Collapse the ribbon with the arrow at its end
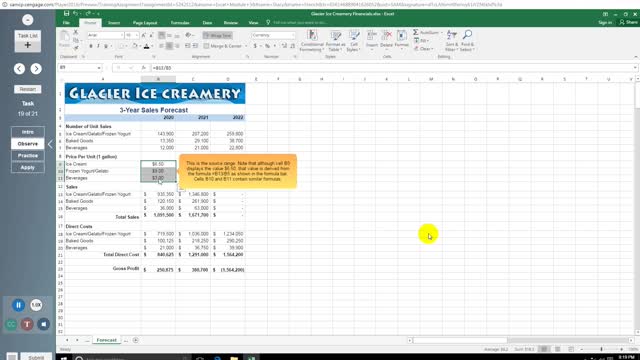The height and width of the screenshot is (360, 640). (x=636, y=57)
